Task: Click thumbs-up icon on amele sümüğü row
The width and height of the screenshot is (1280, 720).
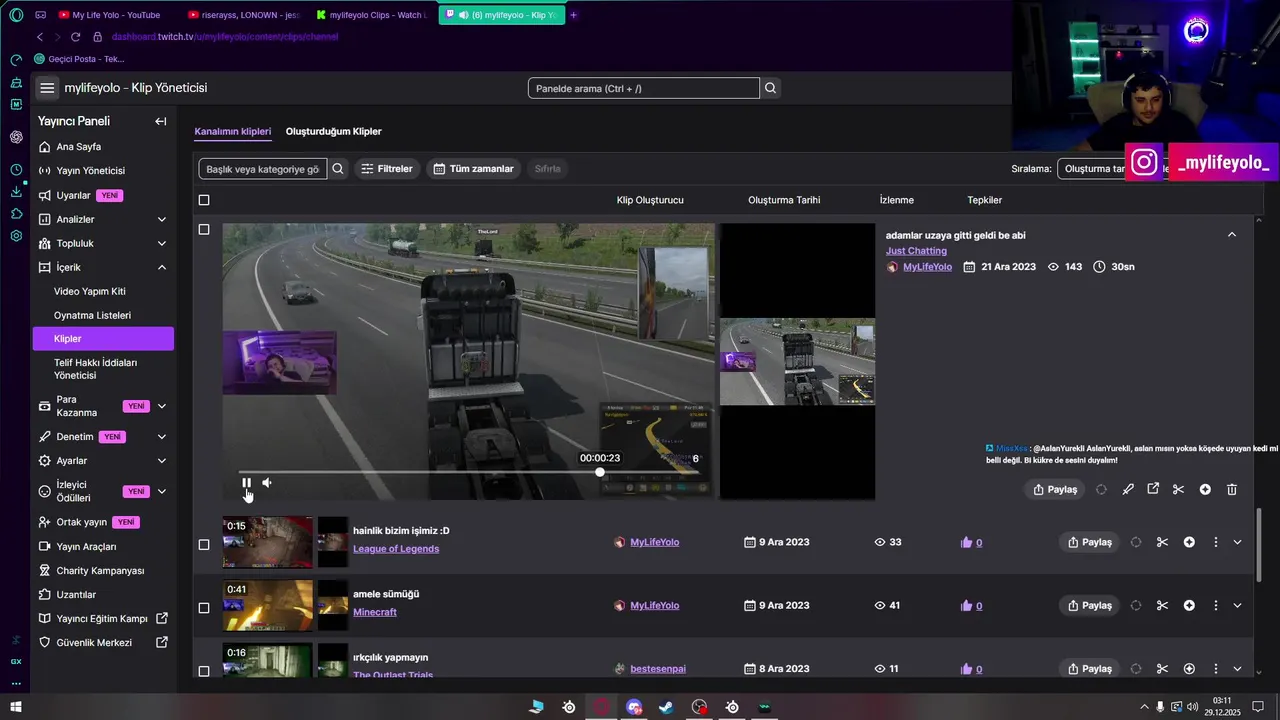Action: click(x=966, y=605)
